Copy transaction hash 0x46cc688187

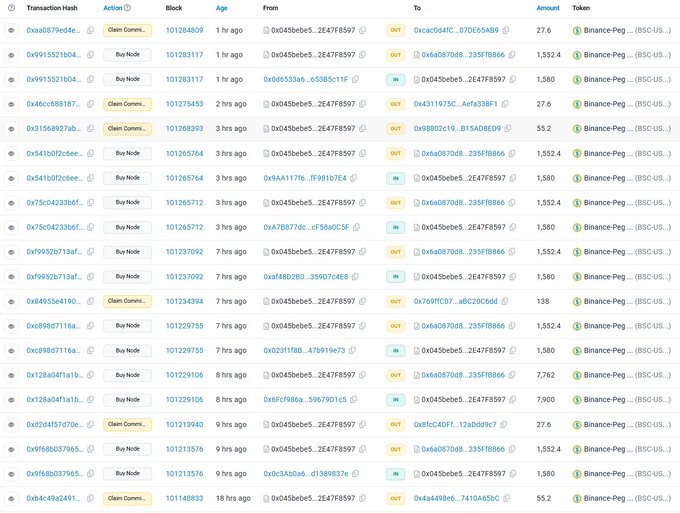pyautogui.click(x=90, y=104)
